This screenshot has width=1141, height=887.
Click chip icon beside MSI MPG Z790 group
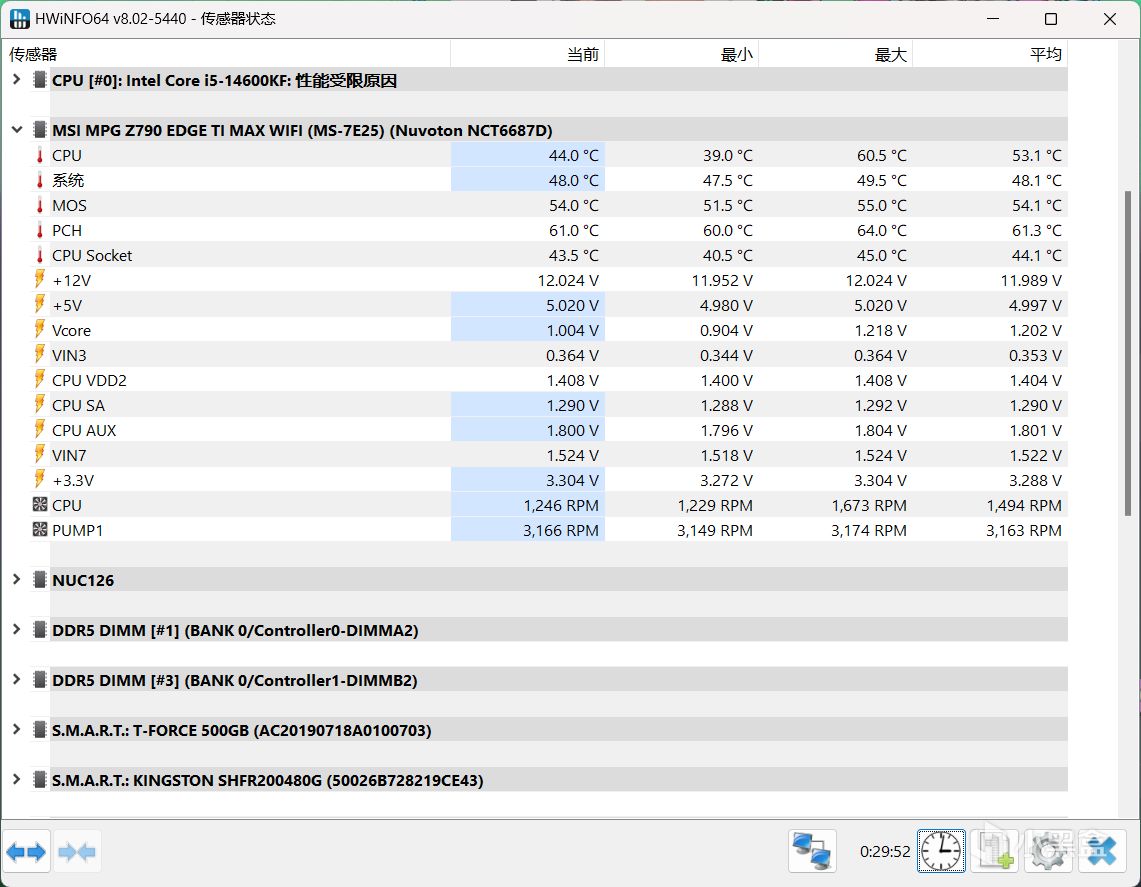pos(40,130)
